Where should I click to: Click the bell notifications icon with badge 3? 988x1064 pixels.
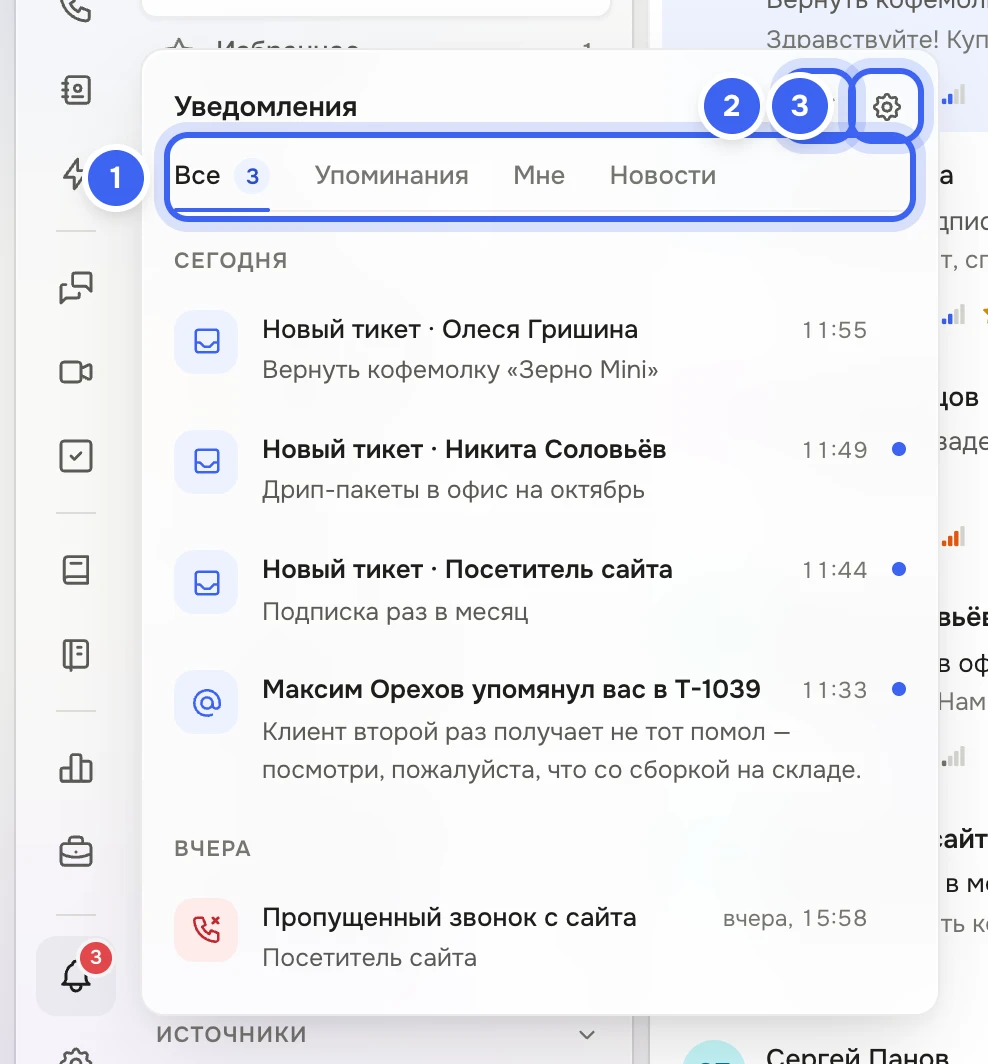[x=76, y=976]
